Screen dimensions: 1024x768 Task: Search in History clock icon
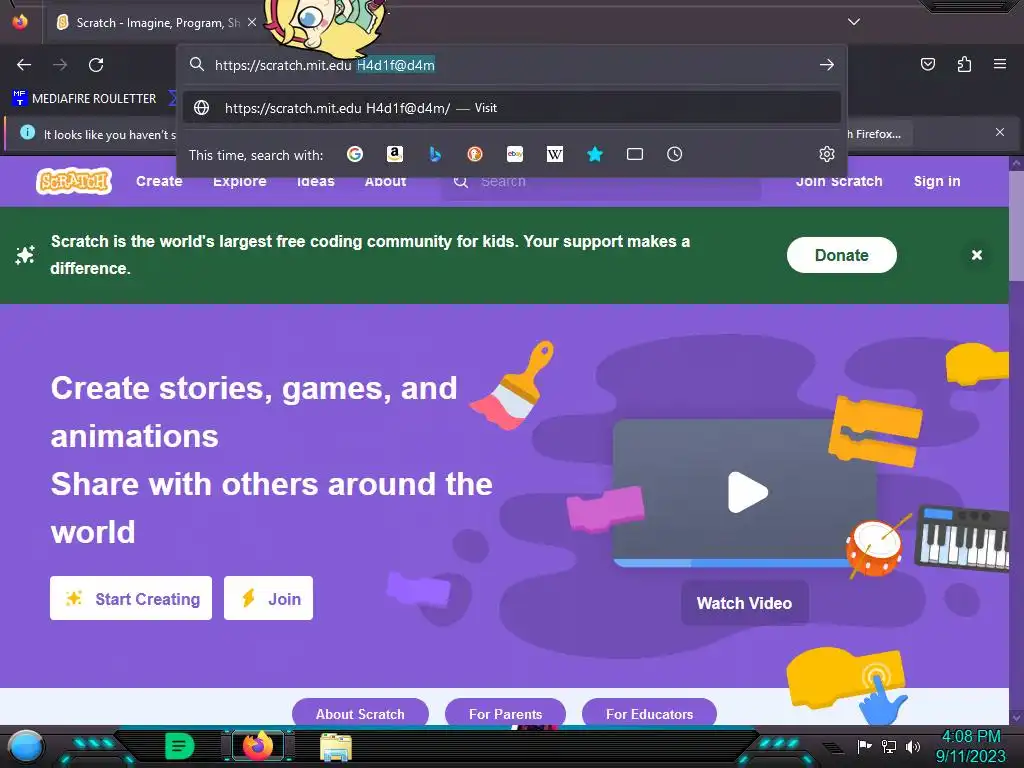(x=675, y=154)
